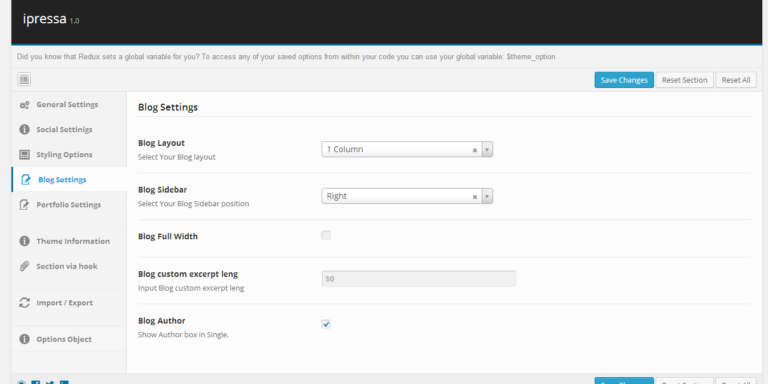The width and height of the screenshot is (768, 384).
Task: Click the 'Right' sidebar selected value
Action: [x=336, y=196]
